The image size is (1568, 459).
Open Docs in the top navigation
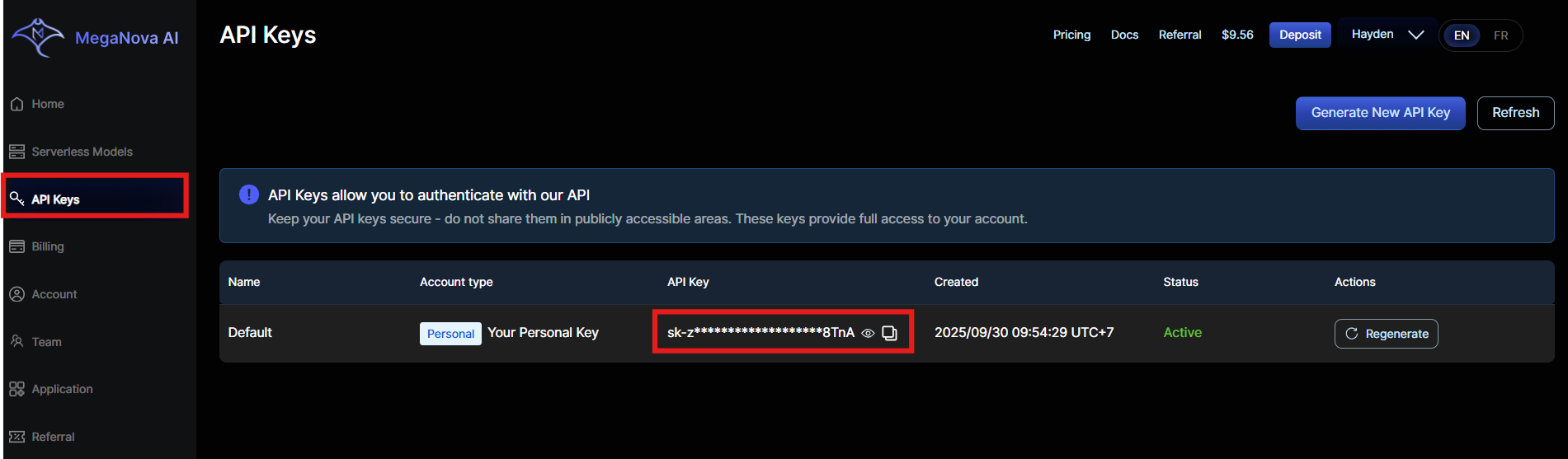[x=1124, y=35]
